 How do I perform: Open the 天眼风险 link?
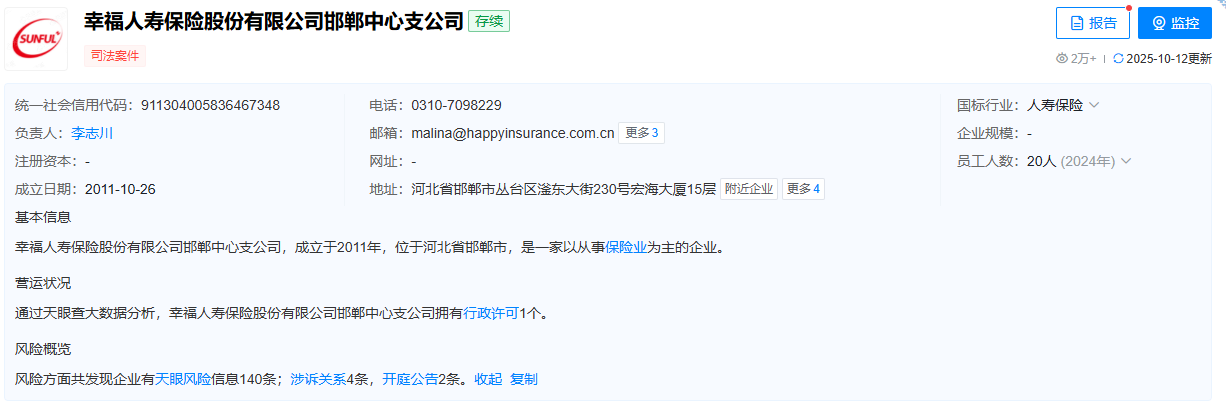[x=183, y=379]
